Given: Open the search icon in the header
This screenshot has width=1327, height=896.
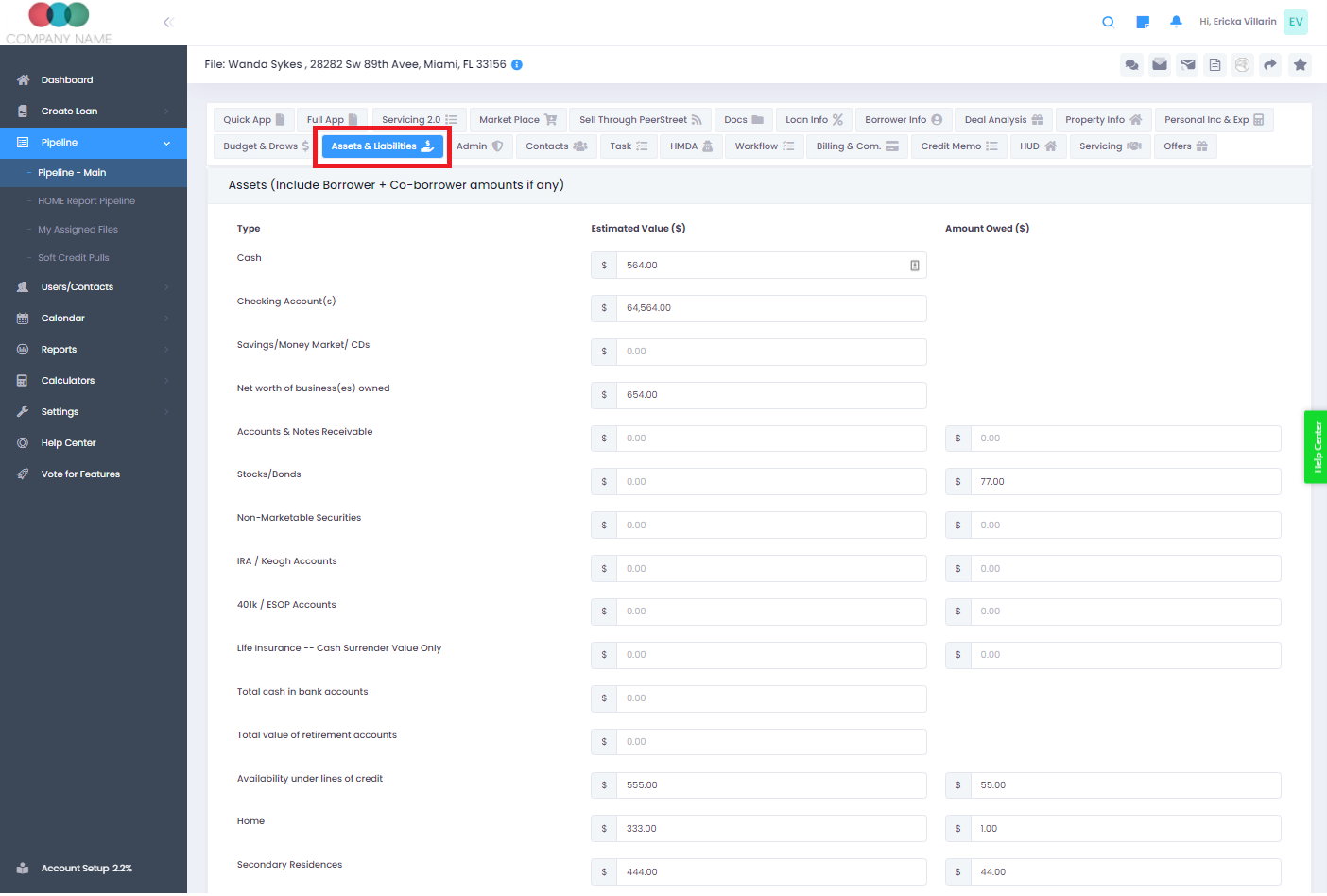Looking at the screenshot, I should (x=1108, y=21).
